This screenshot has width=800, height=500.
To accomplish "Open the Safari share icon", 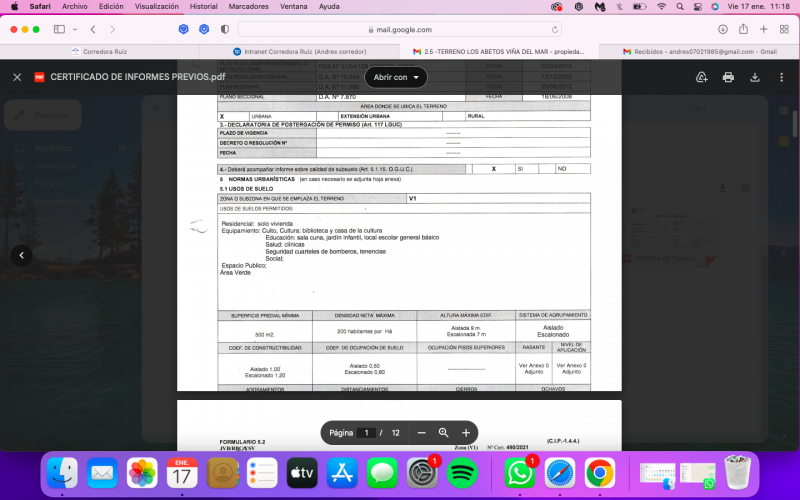I will [x=743, y=29].
